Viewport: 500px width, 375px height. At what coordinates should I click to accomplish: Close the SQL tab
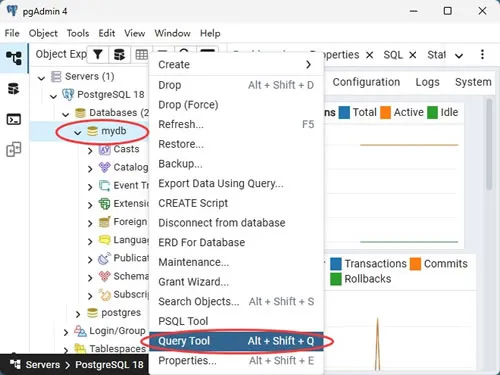click(413, 55)
